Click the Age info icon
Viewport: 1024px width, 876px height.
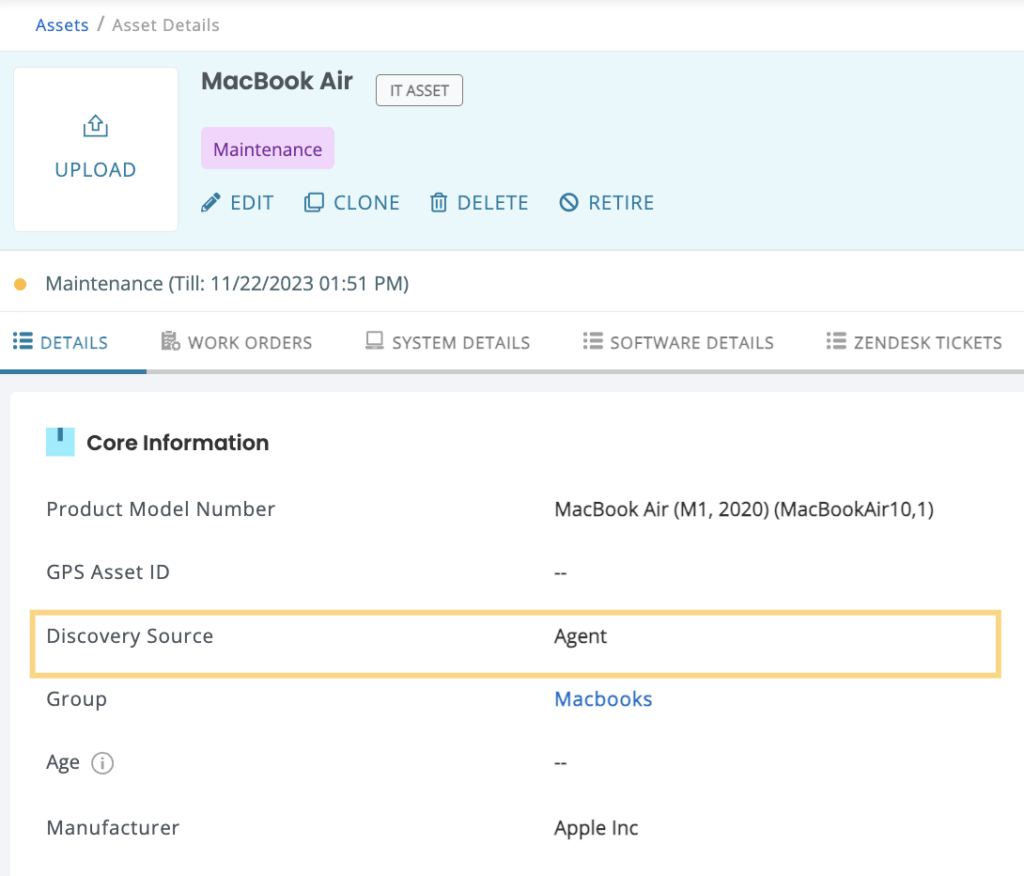(x=103, y=762)
